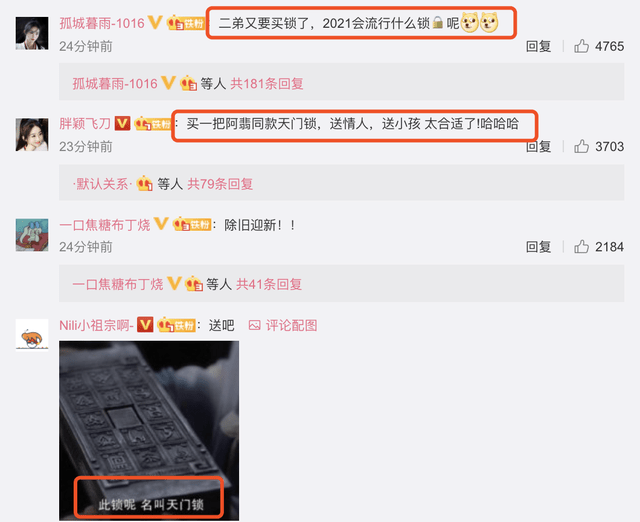Viewport: 640px width, 522px height.
Task: Reply to the 除旧迎新 comment
Action: [x=538, y=247]
